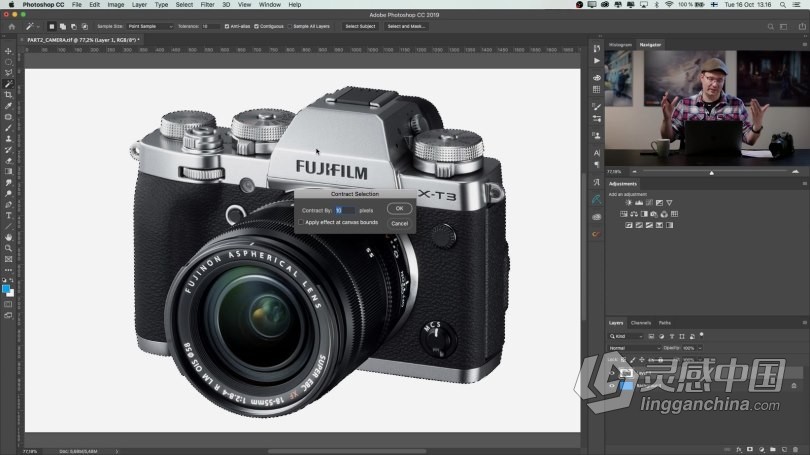
Task: Open the Layers panel menu
Action: click(x=804, y=323)
